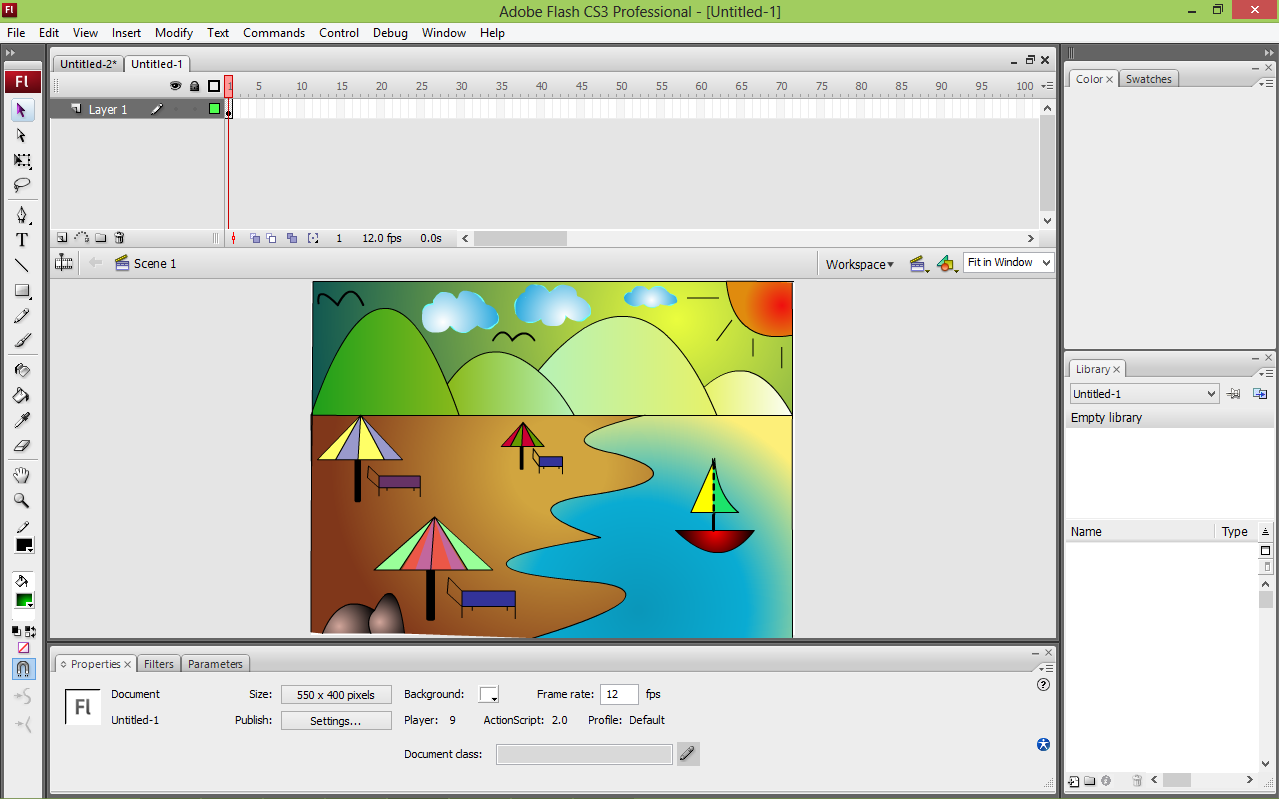Open the Commands menu
1279x799 pixels.
pyautogui.click(x=274, y=32)
